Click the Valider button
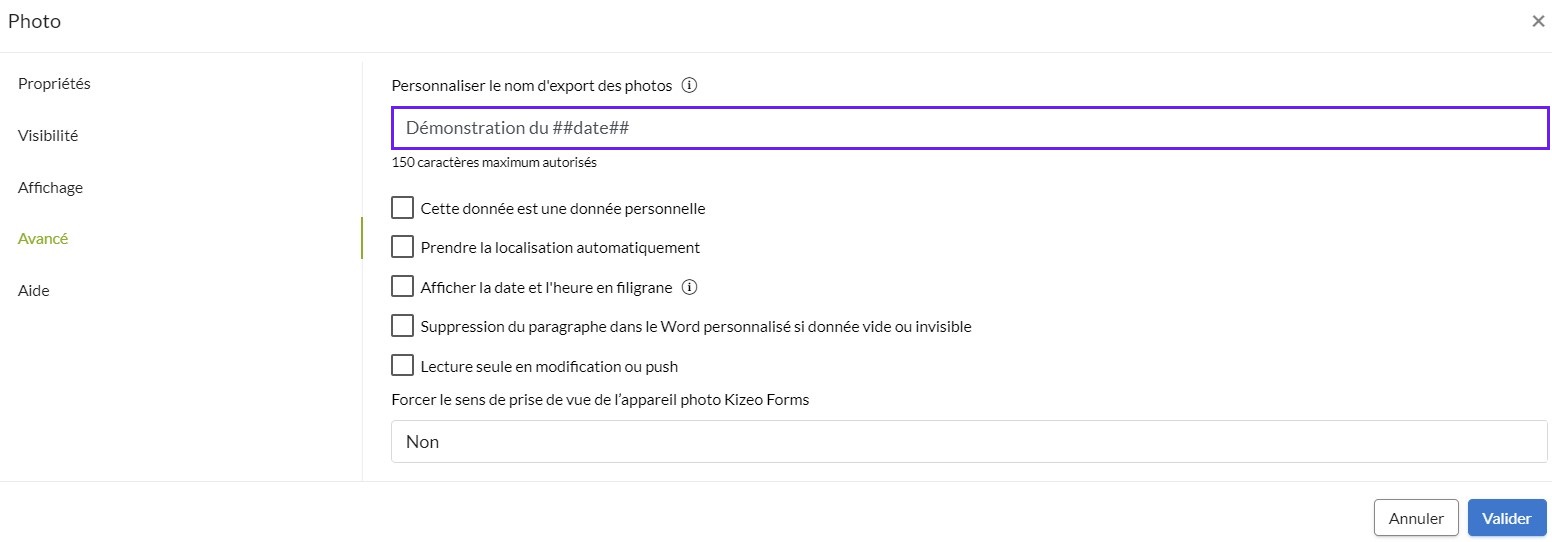The width and height of the screenshot is (1552, 542). click(1507, 518)
